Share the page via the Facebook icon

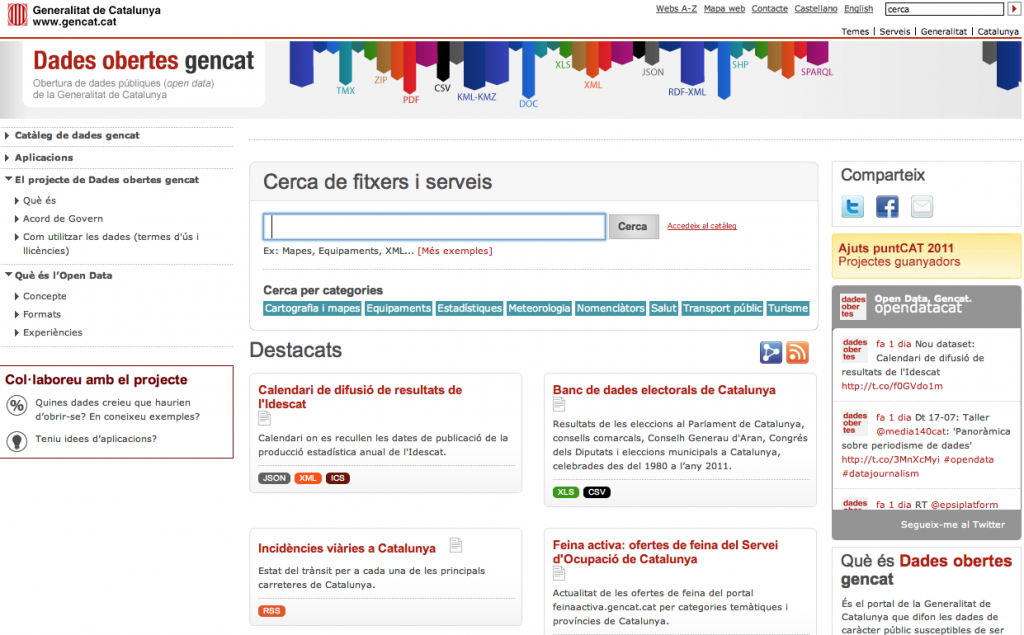(x=887, y=206)
